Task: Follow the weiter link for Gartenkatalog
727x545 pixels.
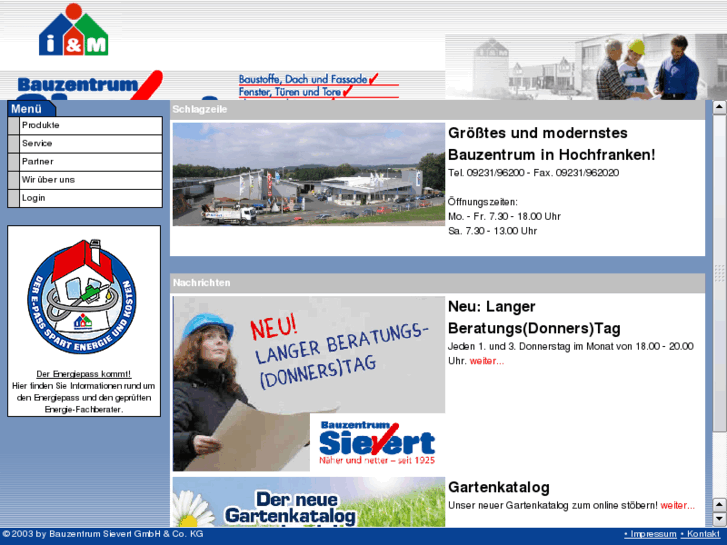Action: (x=677, y=505)
